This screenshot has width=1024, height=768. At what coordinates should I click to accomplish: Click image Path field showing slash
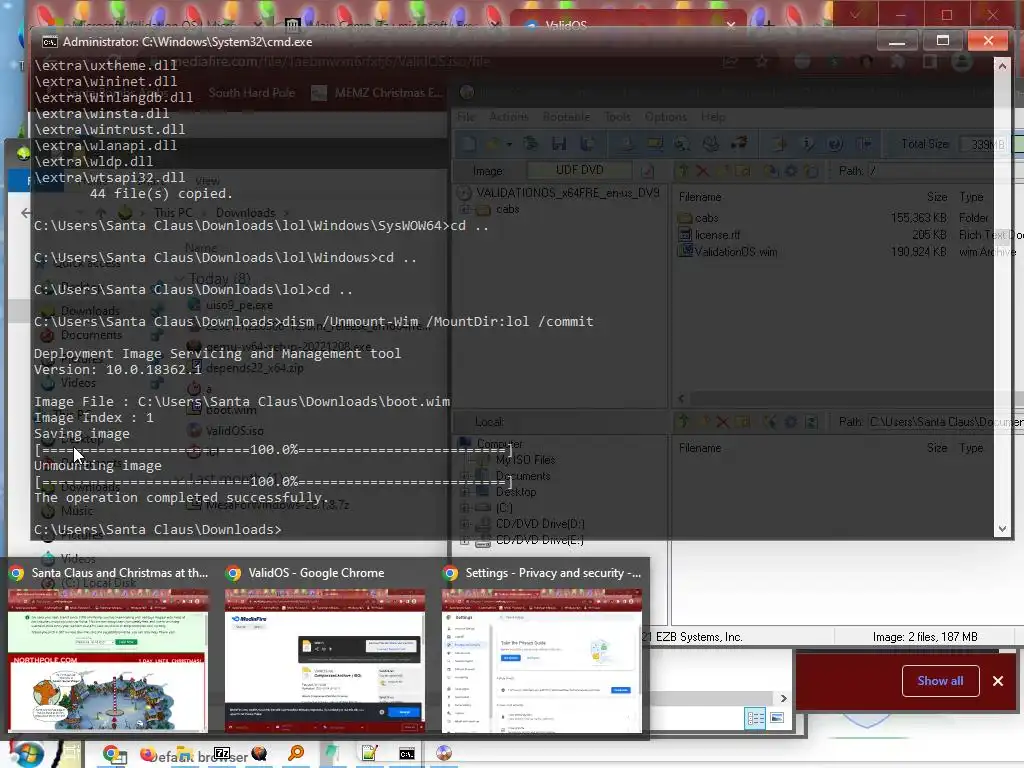(x=944, y=171)
